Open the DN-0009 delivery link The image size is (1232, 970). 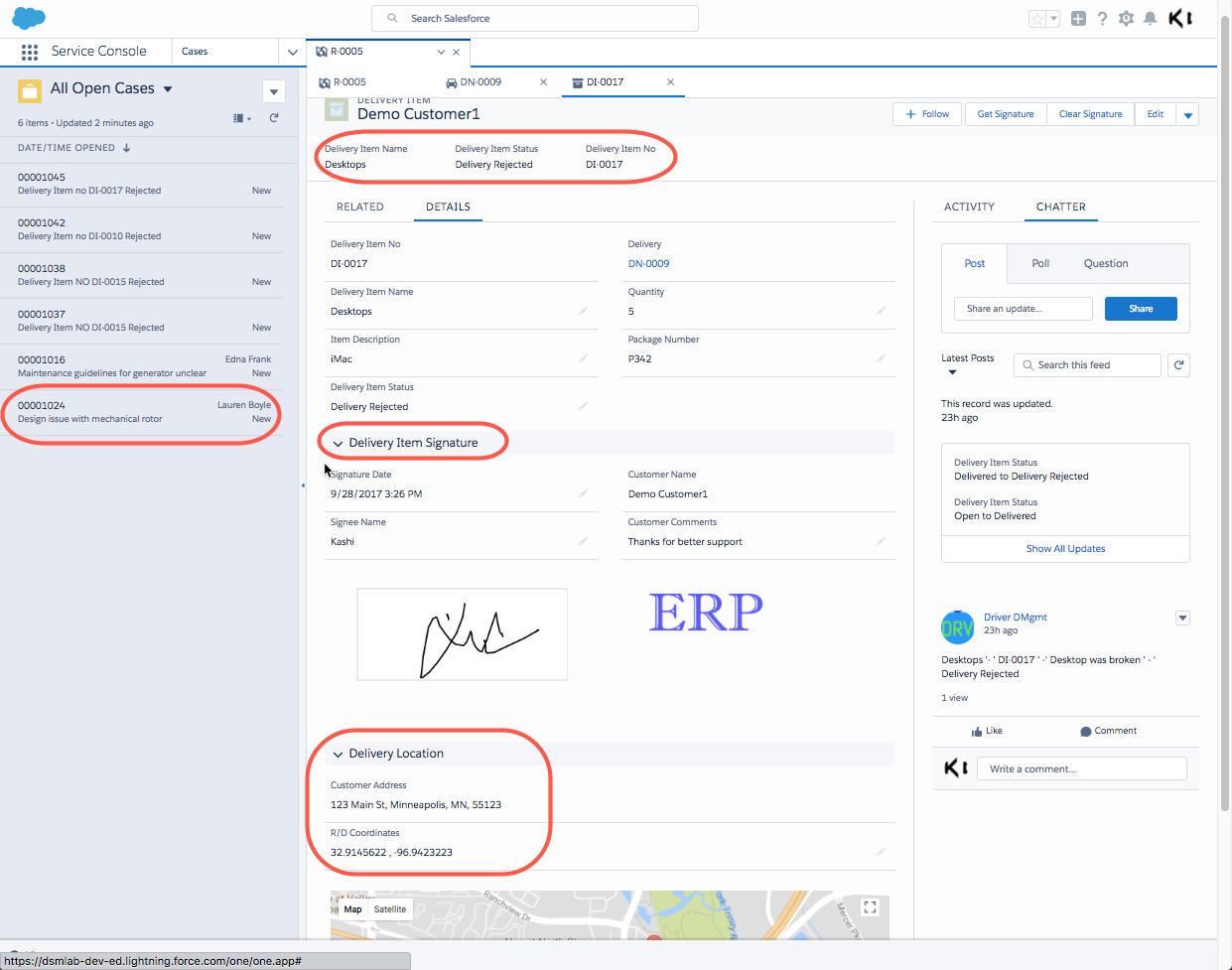pos(648,264)
